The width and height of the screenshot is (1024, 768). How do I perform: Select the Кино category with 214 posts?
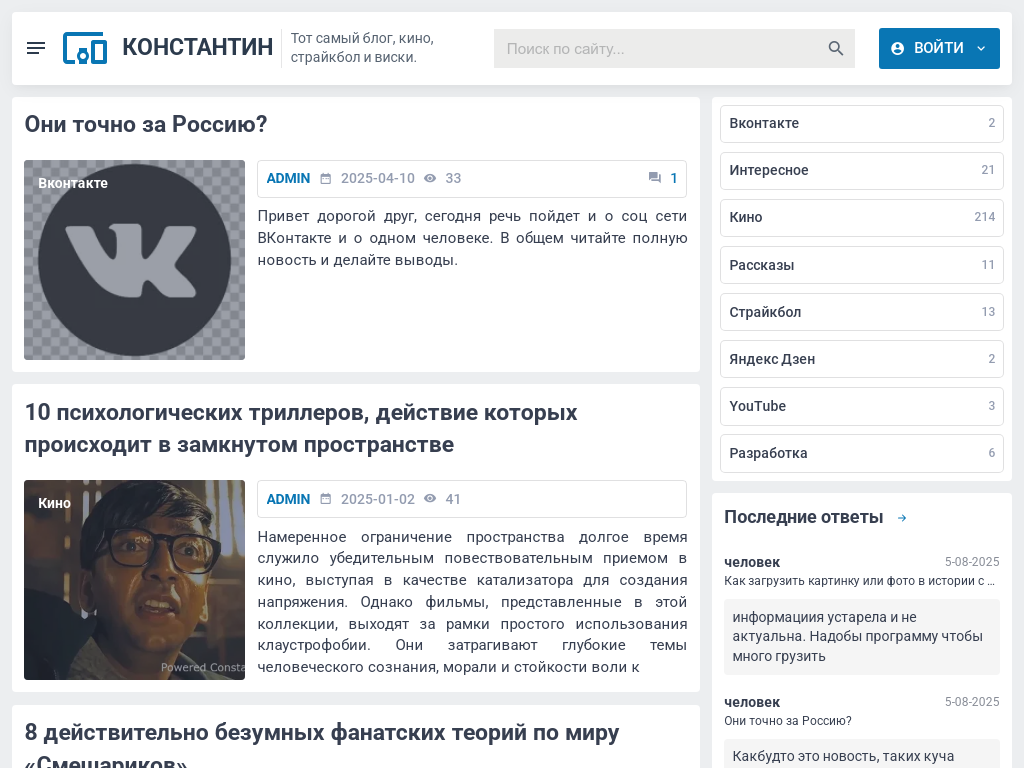pos(861,217)
